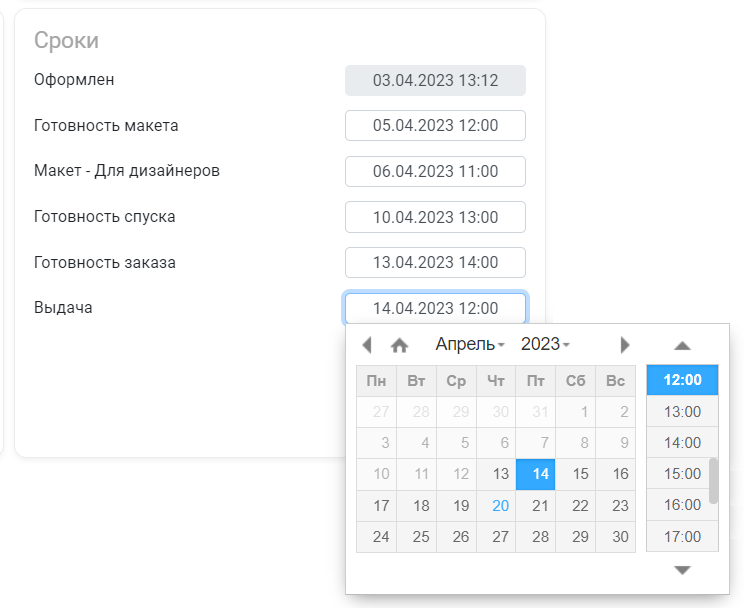
Task: Click the Выдача date field
Action: (435, 308)
